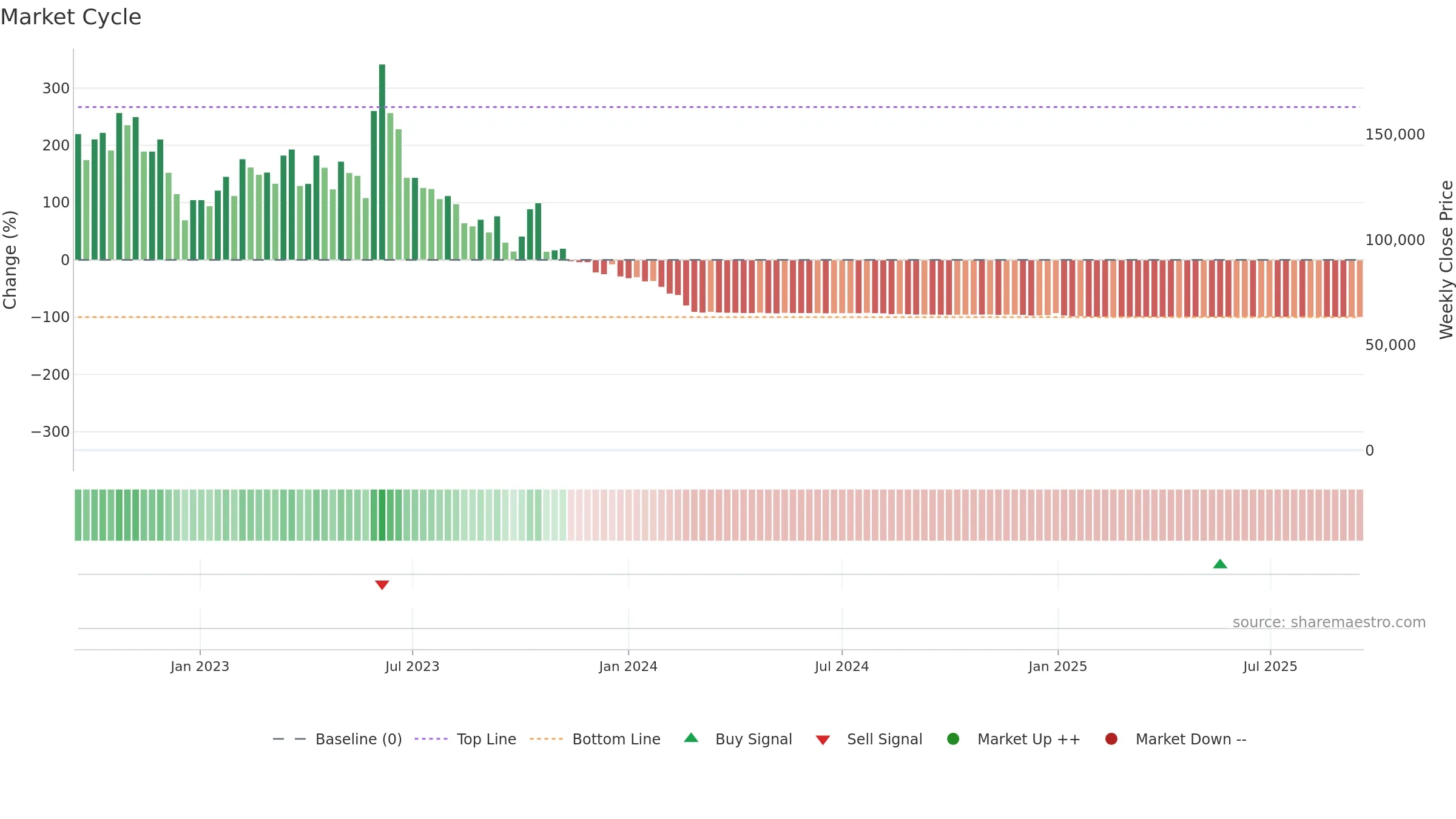The height and width of the screenshot is (819, 1456).
Task: Click the darkest green heat-strip cell
Action: tap(382, 515)
